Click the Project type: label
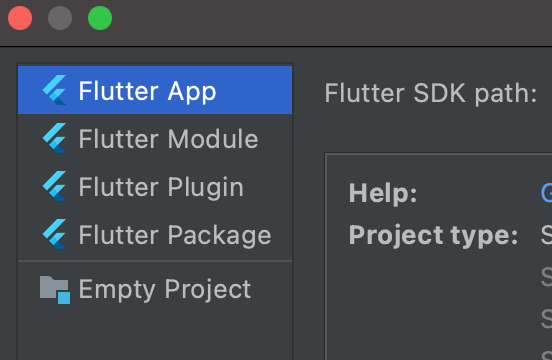The height and width of the screenshot is (360, 552). [433, 235]
